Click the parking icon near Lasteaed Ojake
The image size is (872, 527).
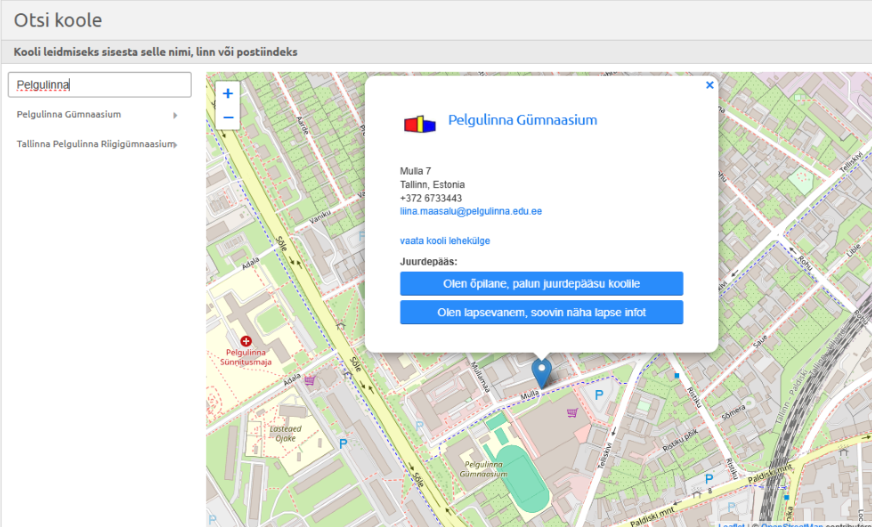pos(343,443)
